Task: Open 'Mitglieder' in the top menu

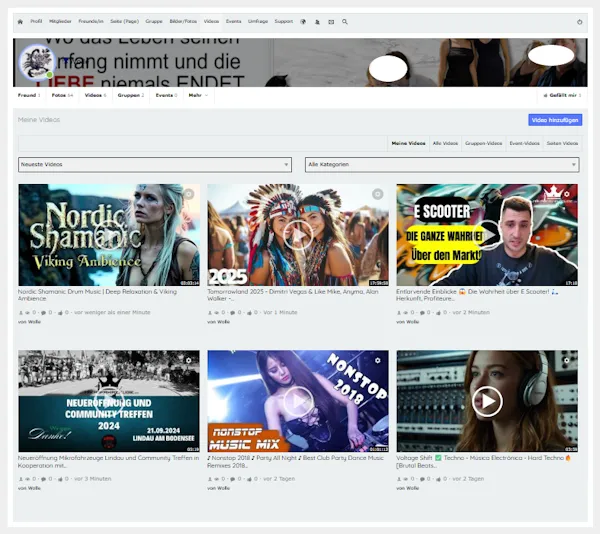Action: point(61,21)
